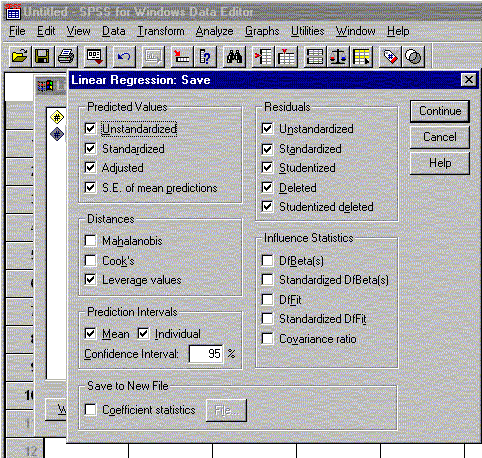Viewport: 482px width, 458px height.
Task: Click the Open File toolbar icon
Action: [20, 56]
